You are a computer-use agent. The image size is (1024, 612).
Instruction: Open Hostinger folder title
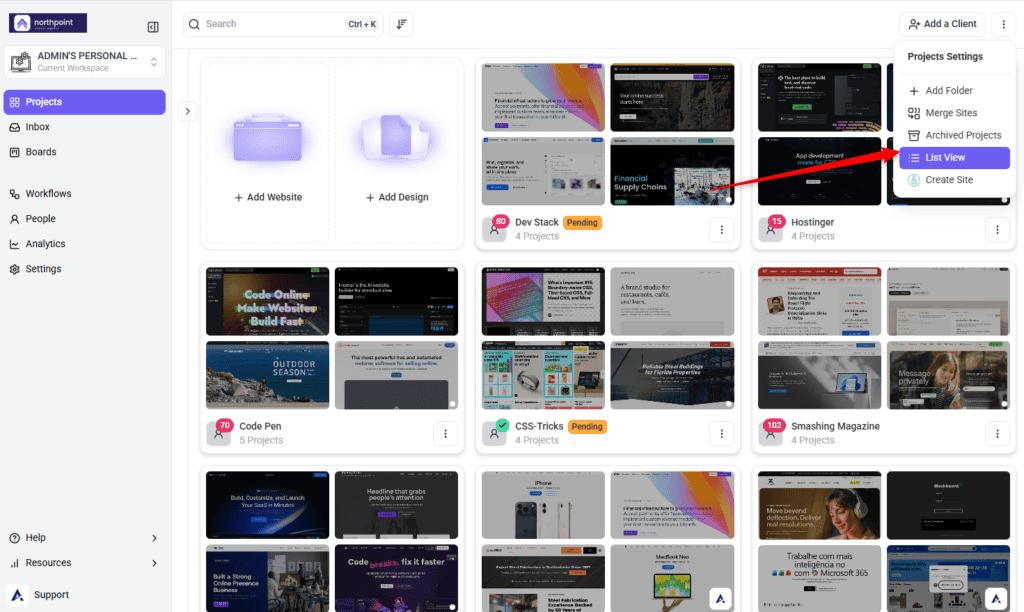pos(812,222)
